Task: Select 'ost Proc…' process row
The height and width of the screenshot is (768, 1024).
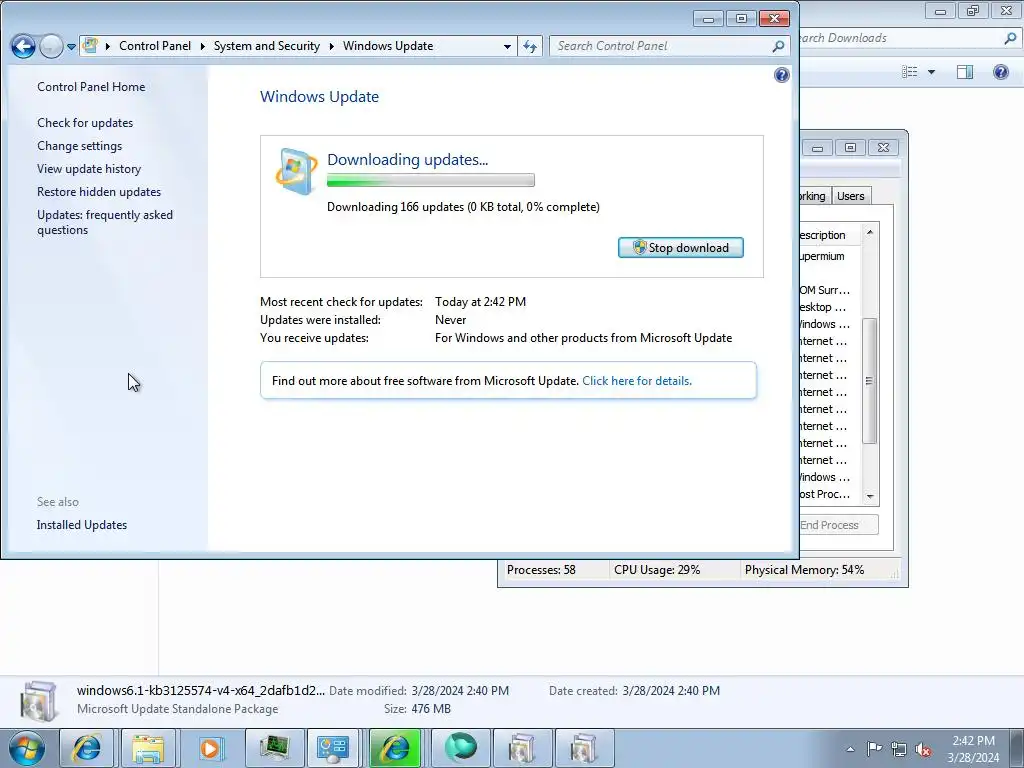Action: point(829,494)
